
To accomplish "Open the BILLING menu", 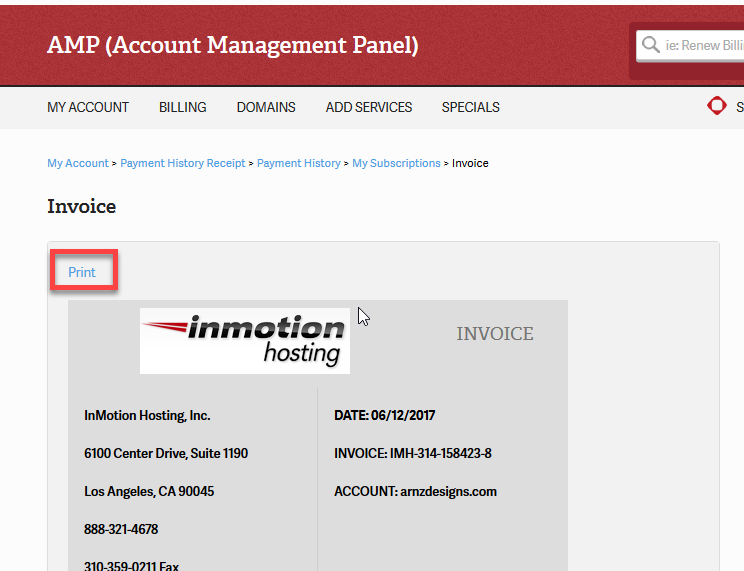I will click(x=183, y=107).
